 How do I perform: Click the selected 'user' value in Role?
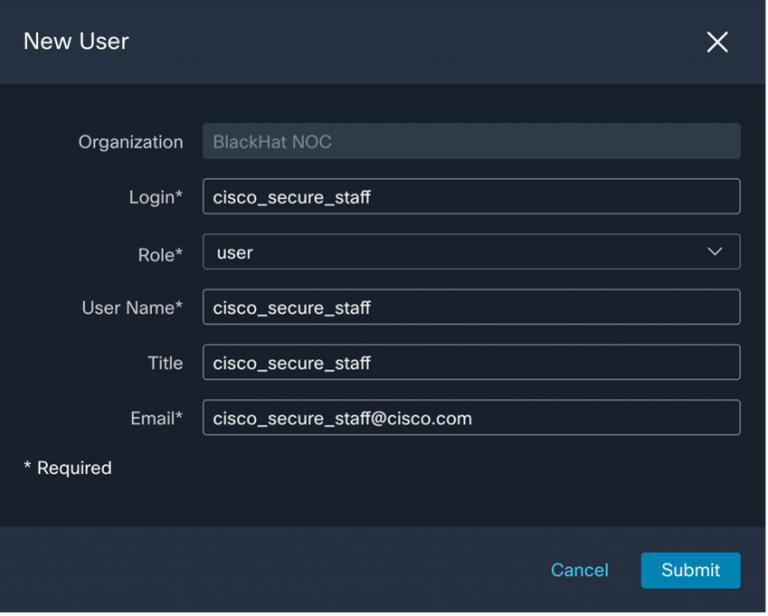(x=235, y=253)
